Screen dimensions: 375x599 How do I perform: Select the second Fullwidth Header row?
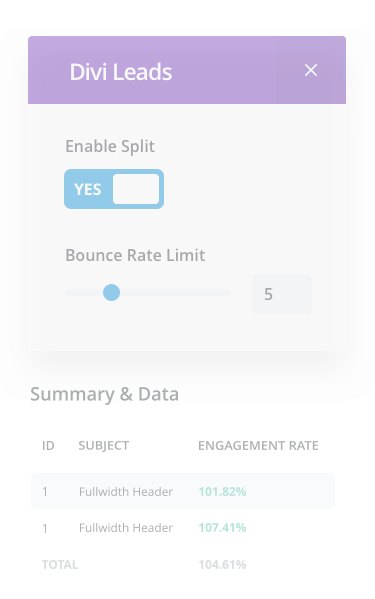[x=183, y=528]
